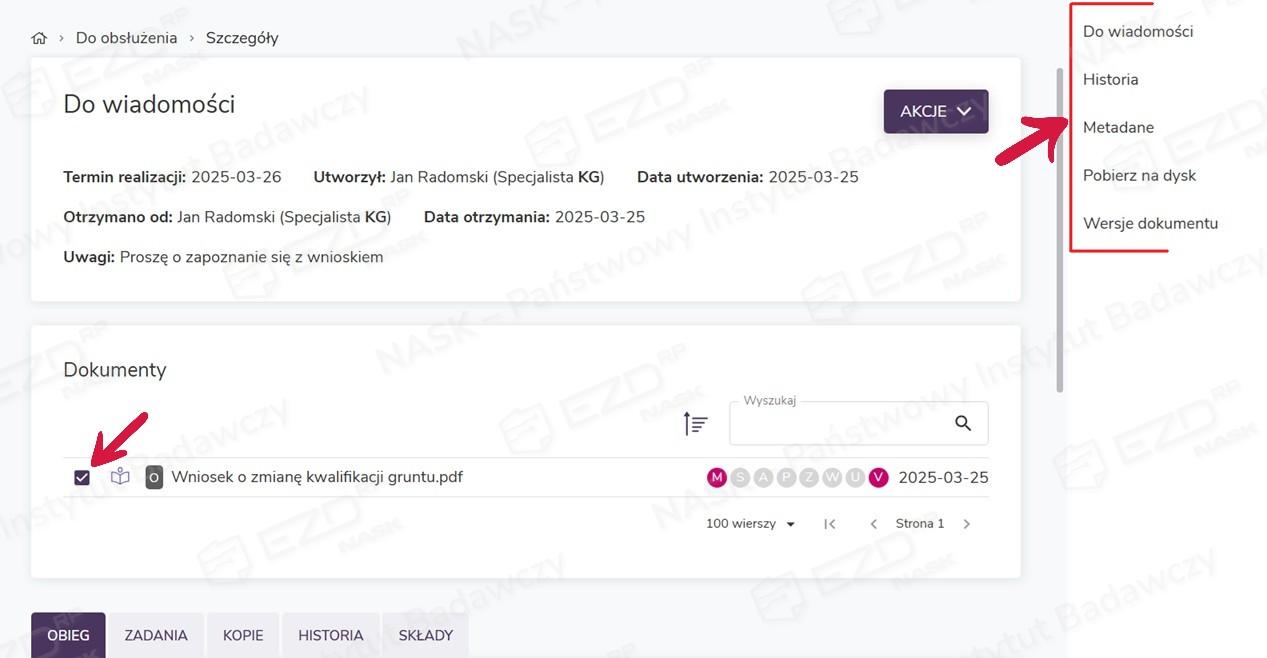Click the sort order icon in Dokumenty
The height and width of the screenshot is (658, 1267).
tap(695, 424)
